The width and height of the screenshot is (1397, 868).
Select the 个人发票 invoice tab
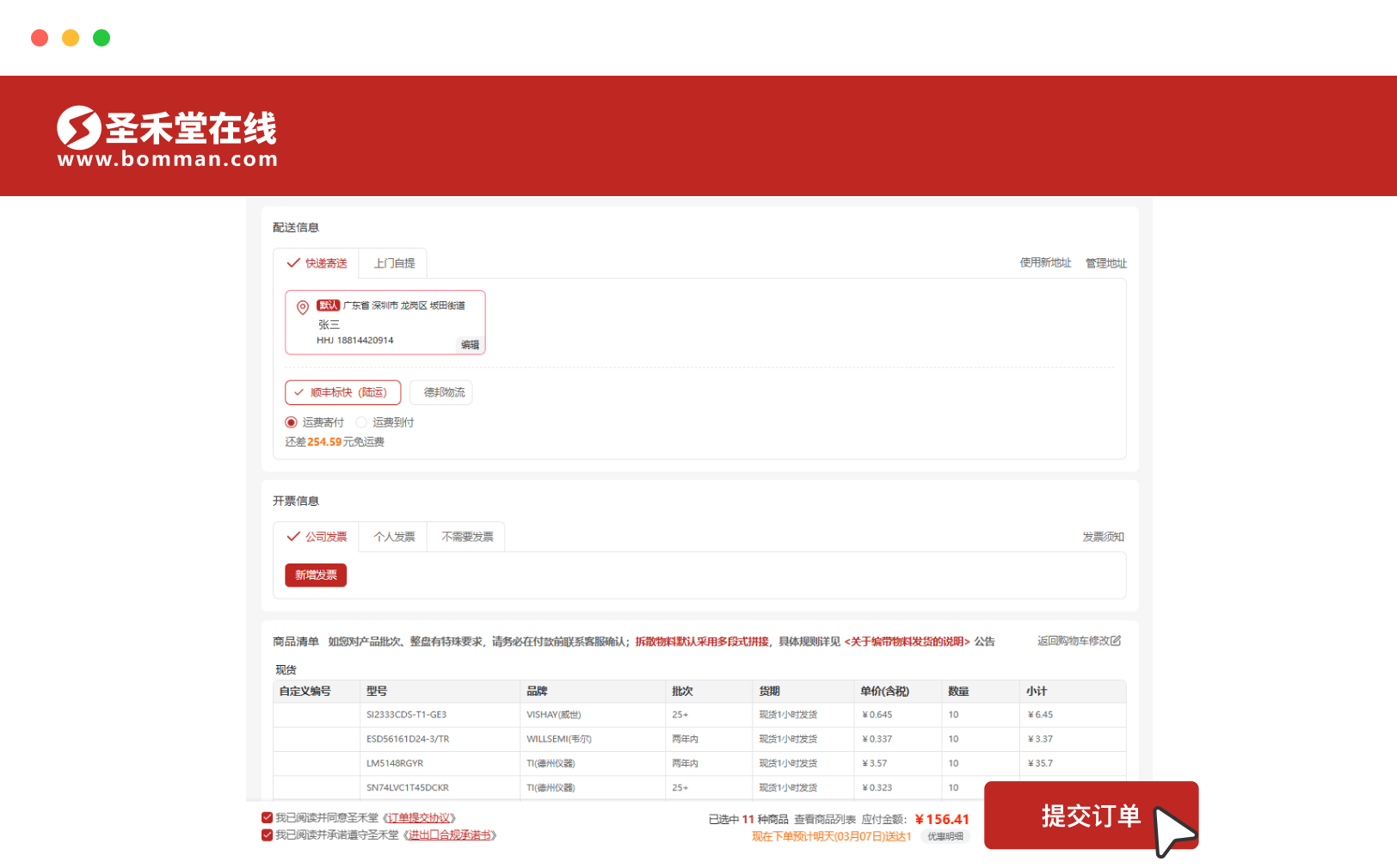394,537
